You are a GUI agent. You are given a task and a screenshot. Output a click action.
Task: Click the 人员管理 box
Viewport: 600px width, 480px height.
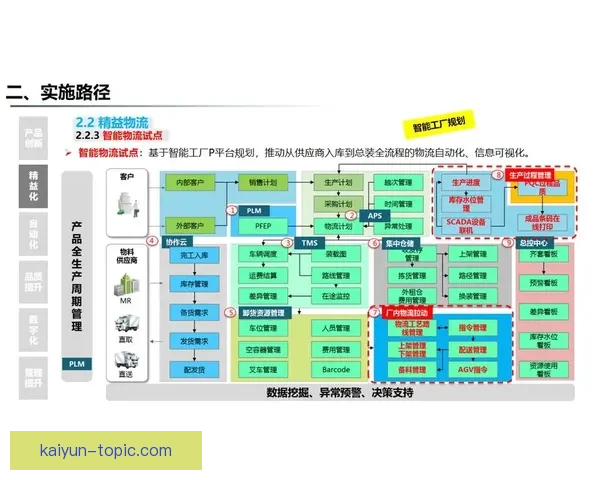coord(336,328)
